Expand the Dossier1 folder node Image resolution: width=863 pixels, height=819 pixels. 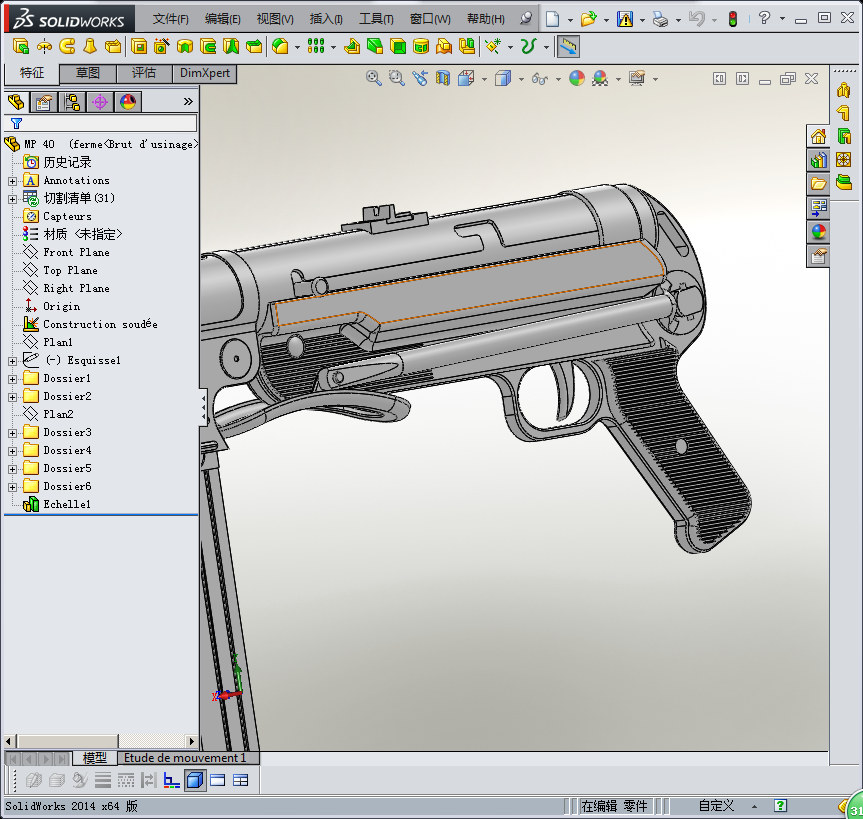click(x=12, y=378)
